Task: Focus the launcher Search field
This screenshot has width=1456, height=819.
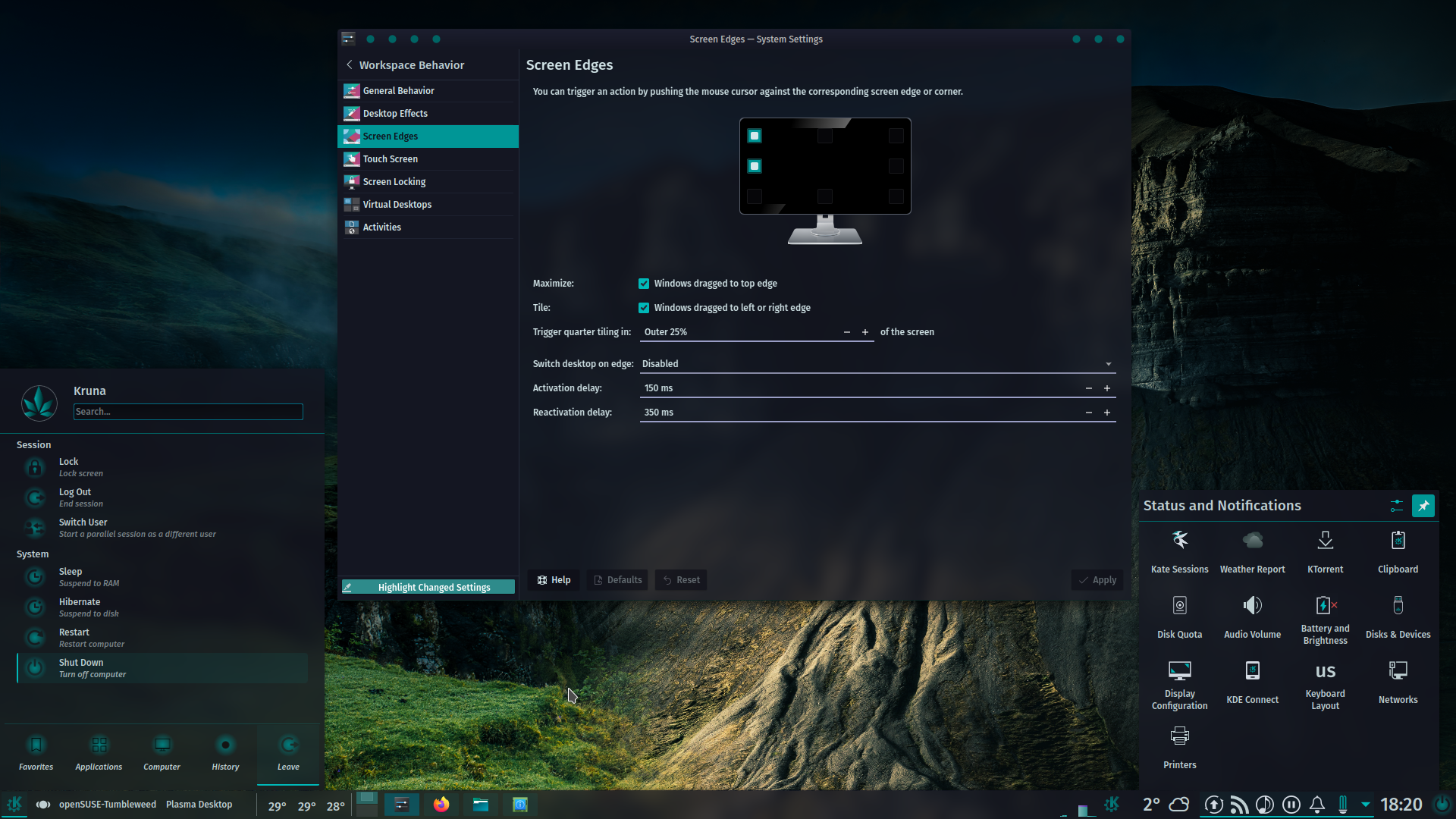Action: tap(188, 412)
